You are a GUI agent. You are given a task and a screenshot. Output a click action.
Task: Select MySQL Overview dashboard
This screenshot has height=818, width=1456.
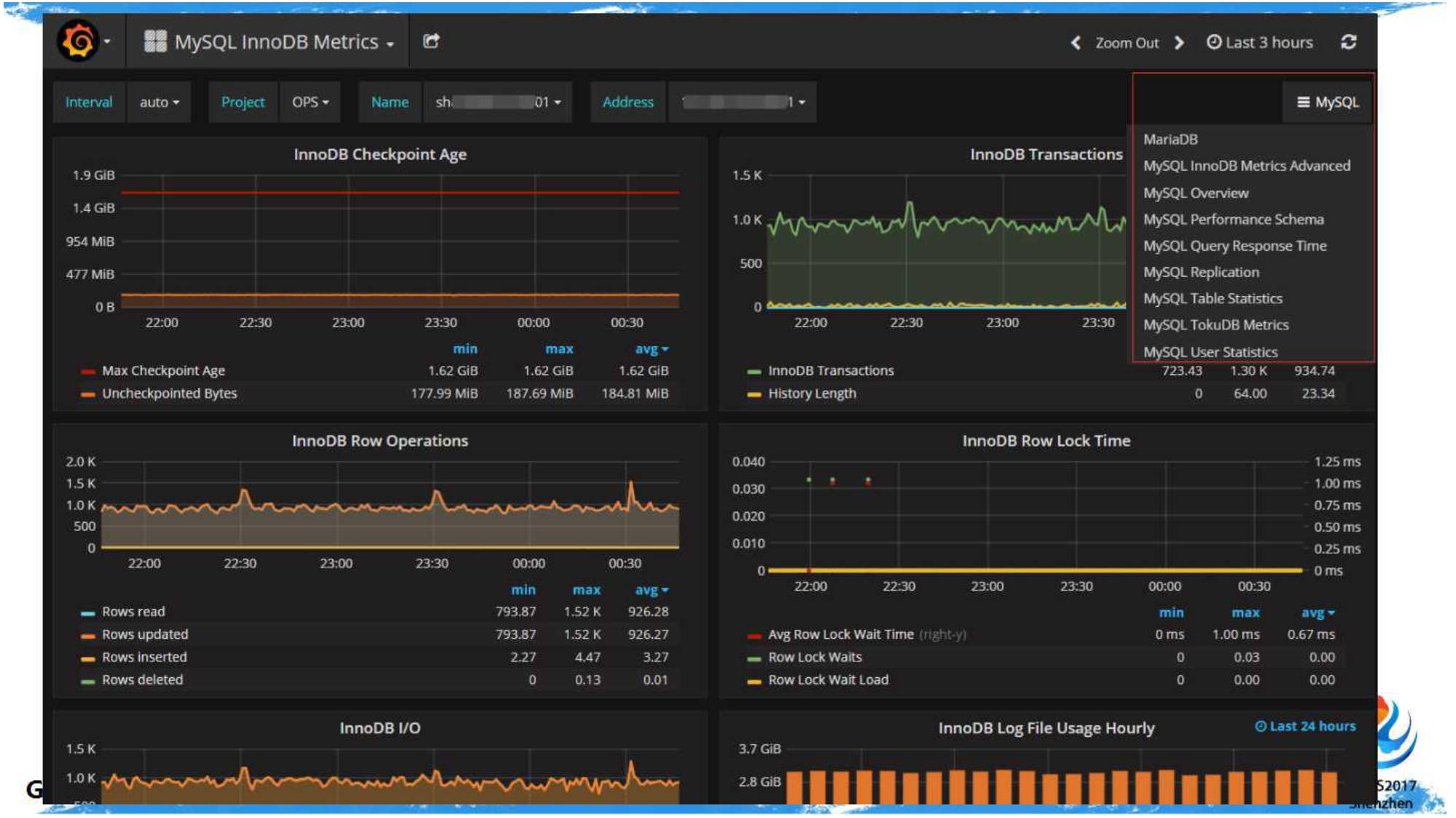point(1196,193)
